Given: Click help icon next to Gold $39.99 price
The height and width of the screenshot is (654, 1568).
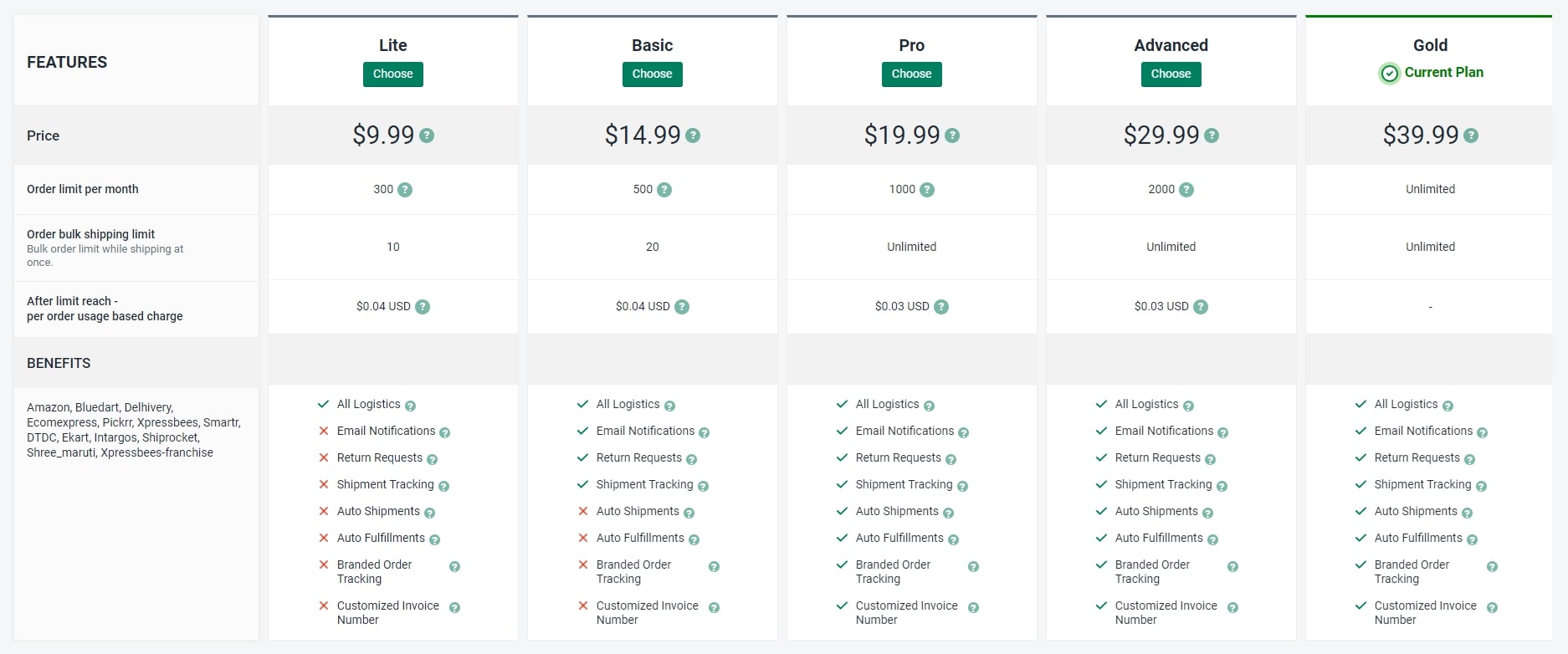Looking at the screenshot, I should pyautogui.click(x=1471, y=135).
